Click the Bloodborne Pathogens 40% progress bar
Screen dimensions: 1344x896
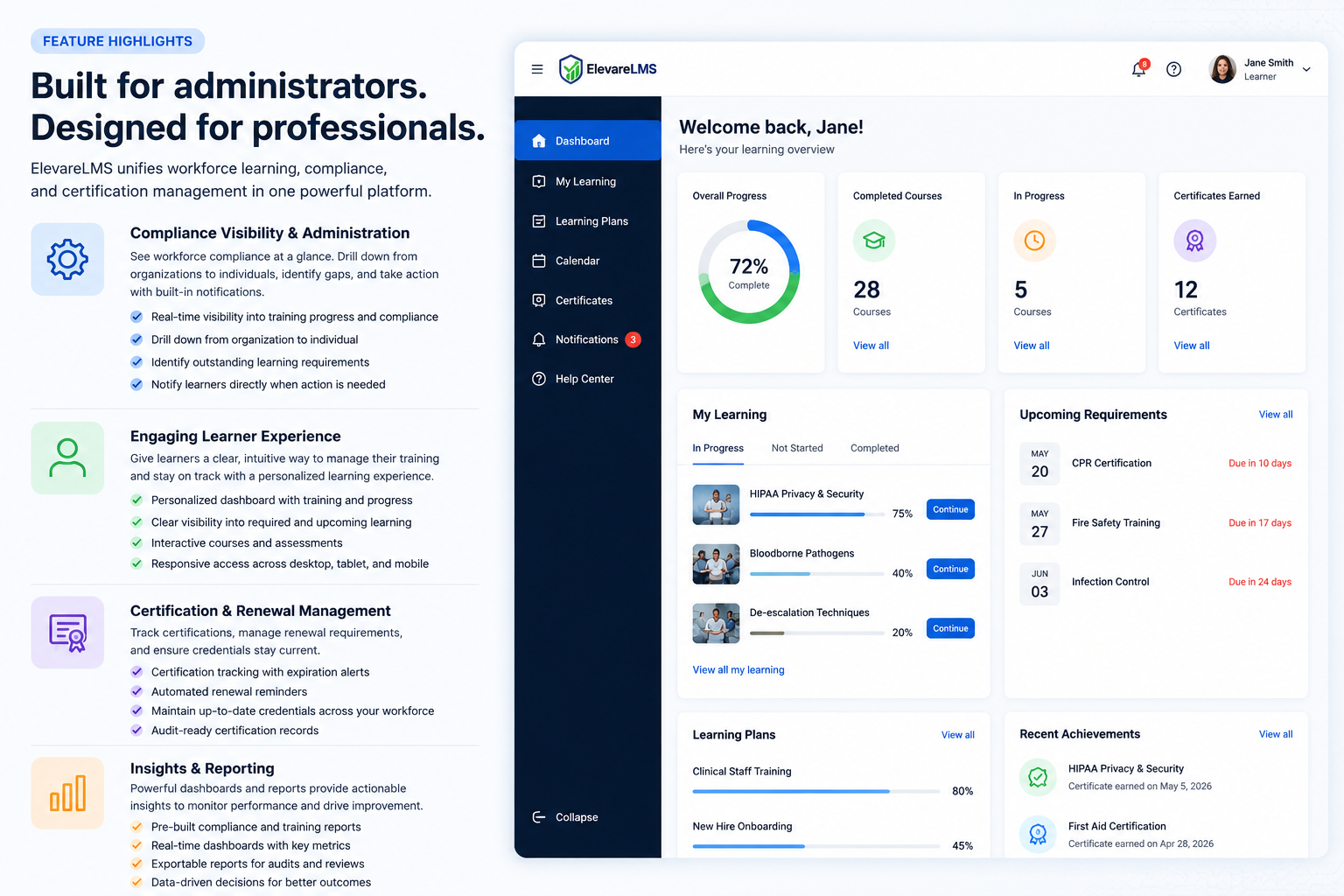tap(816, 574)
